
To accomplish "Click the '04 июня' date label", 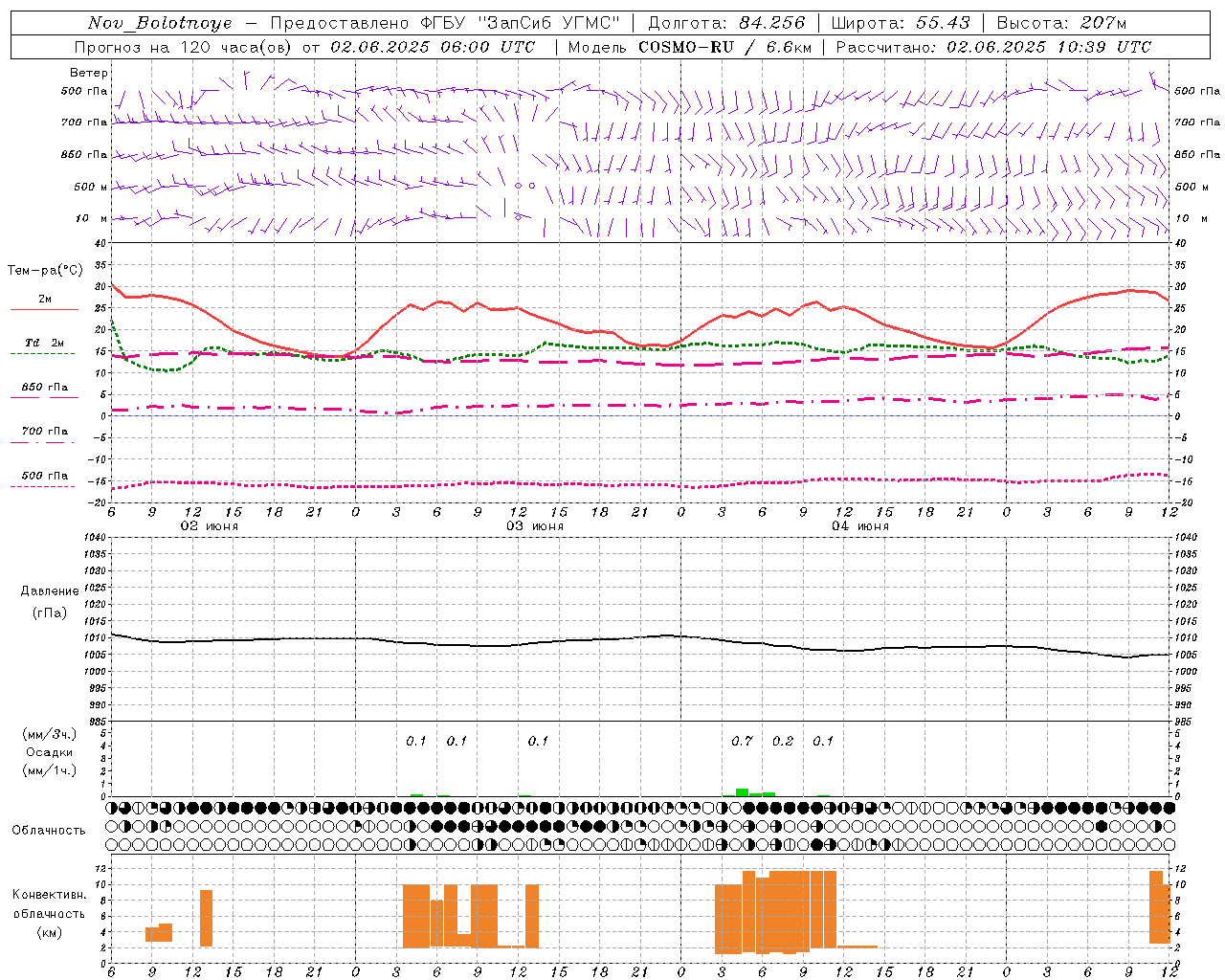I will [x=860, y=526].
